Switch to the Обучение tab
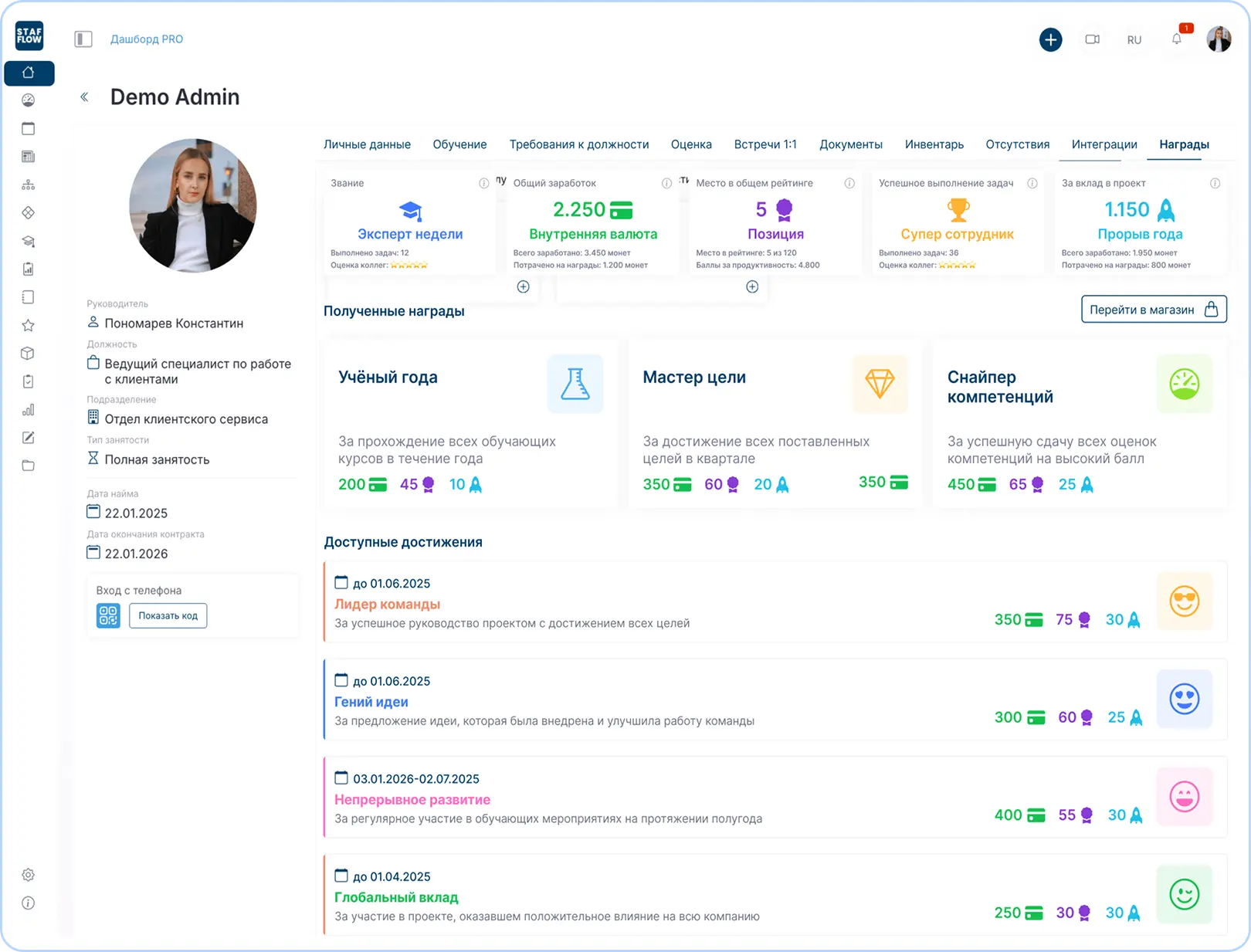 pos(459,144)
